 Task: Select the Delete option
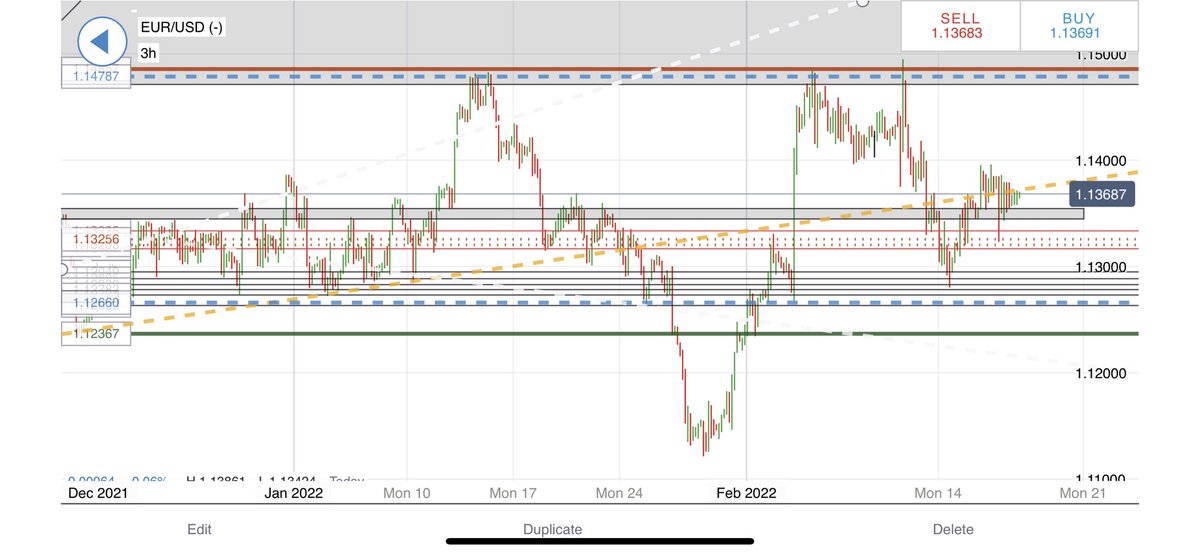[951, 530]
